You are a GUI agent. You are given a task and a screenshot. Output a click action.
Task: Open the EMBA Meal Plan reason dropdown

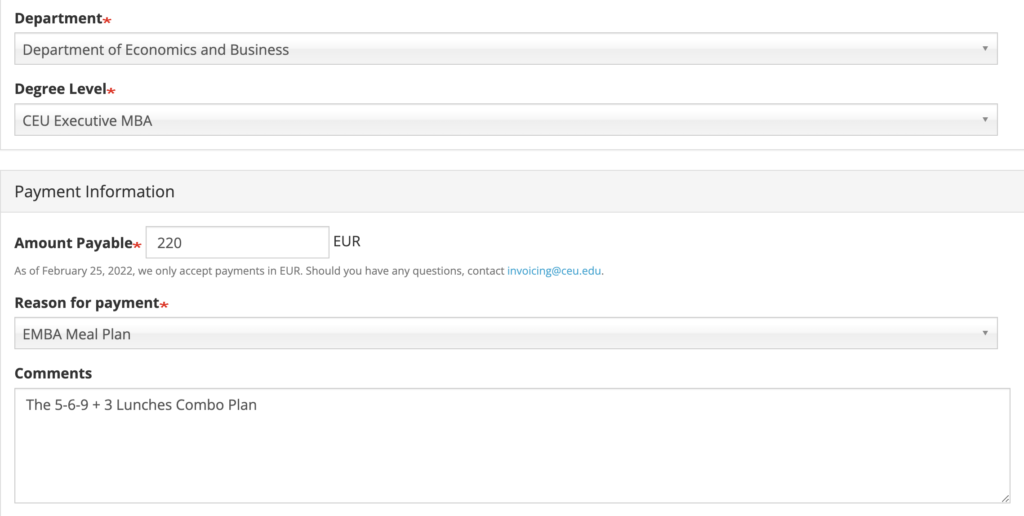point(505,333)
